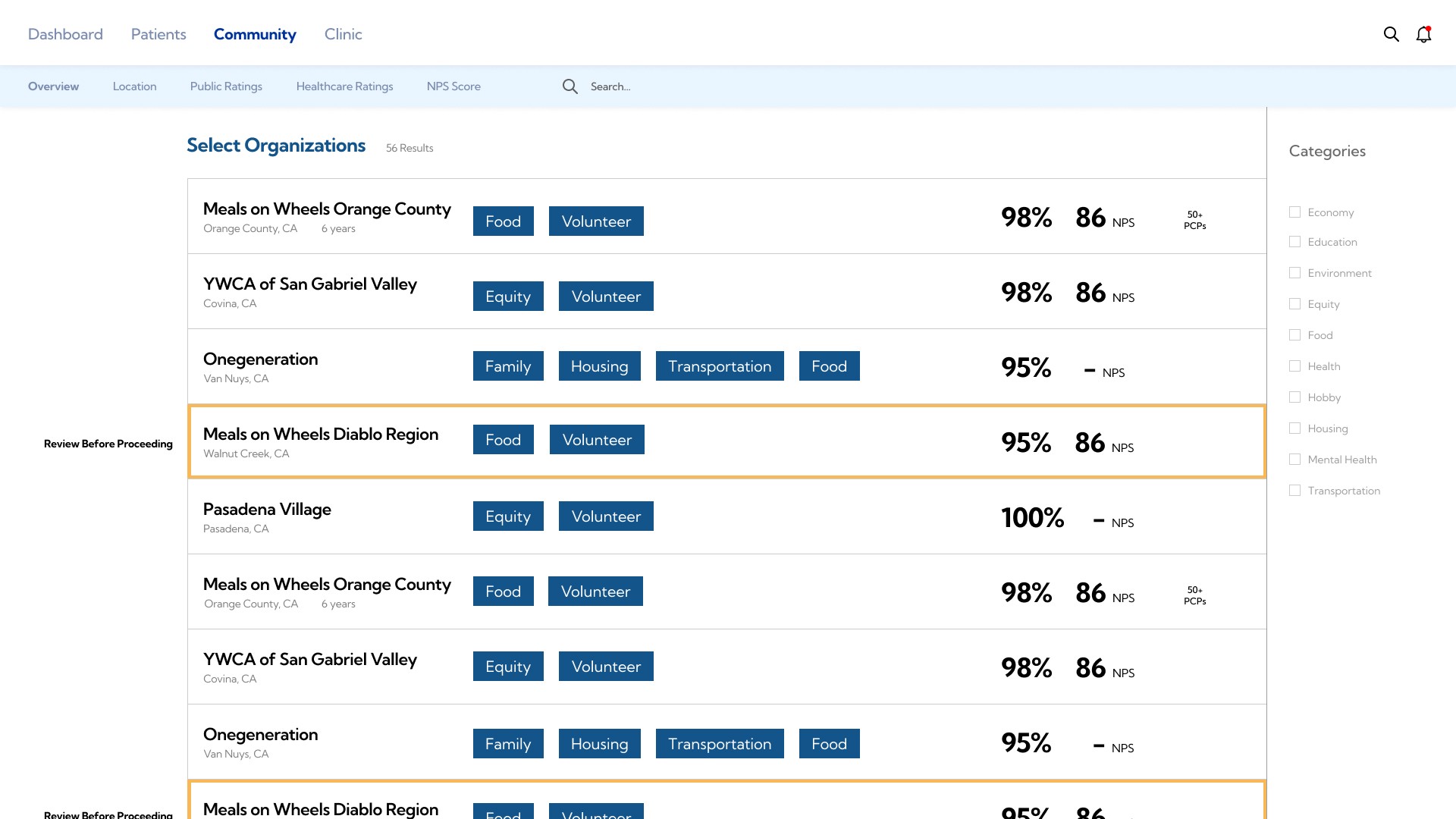Click "Walnut Creek, CA" under Meals on Wheels Diablo Region

tap(246, 453)
